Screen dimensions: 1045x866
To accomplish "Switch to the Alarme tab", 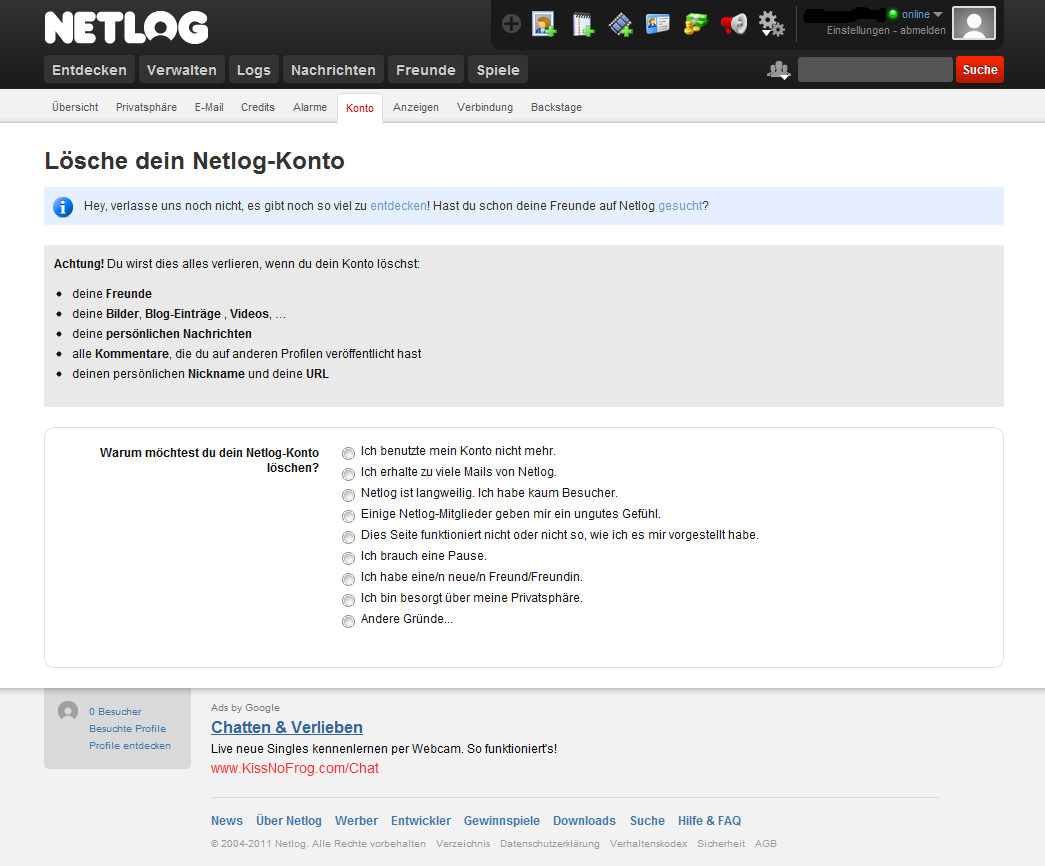I will click(310, 107).
